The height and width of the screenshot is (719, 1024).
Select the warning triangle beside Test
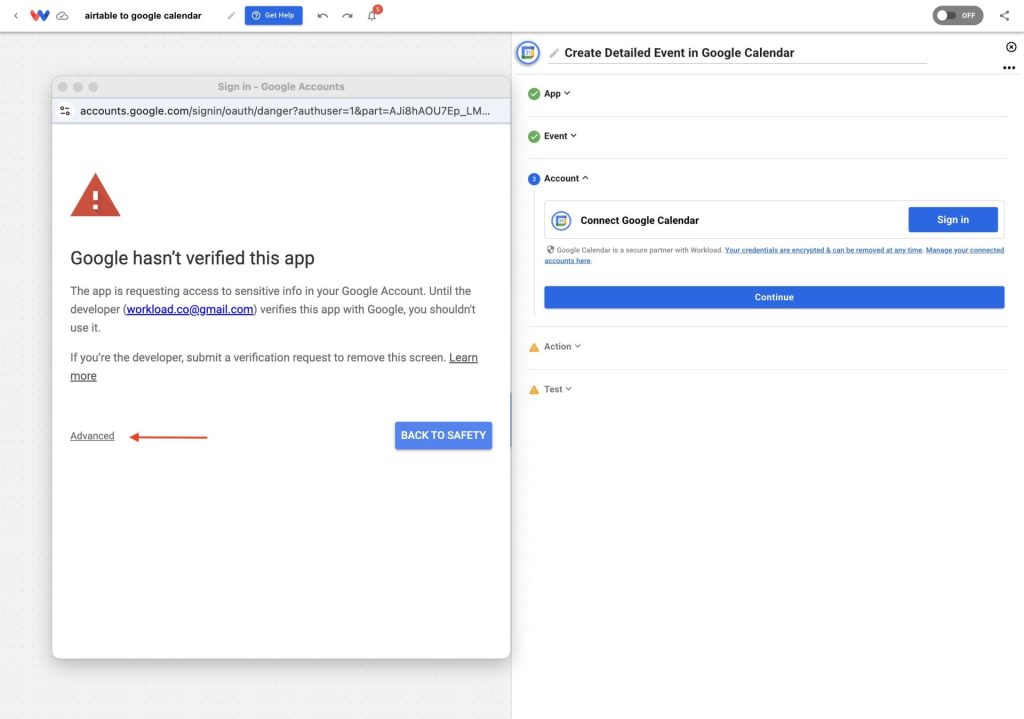[534, 390]
